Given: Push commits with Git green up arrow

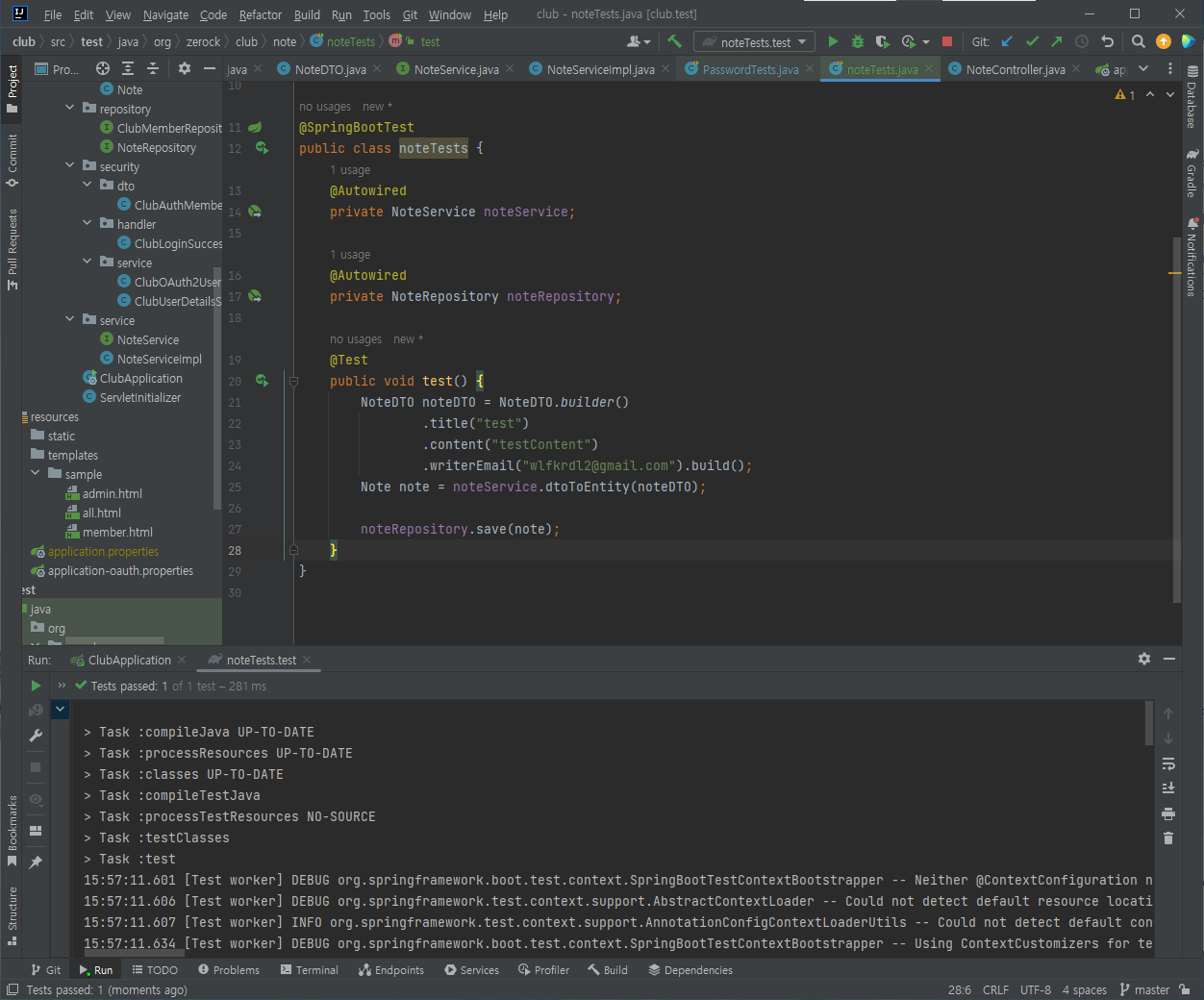Looking at the screenshot, I should pos(1057,41).
